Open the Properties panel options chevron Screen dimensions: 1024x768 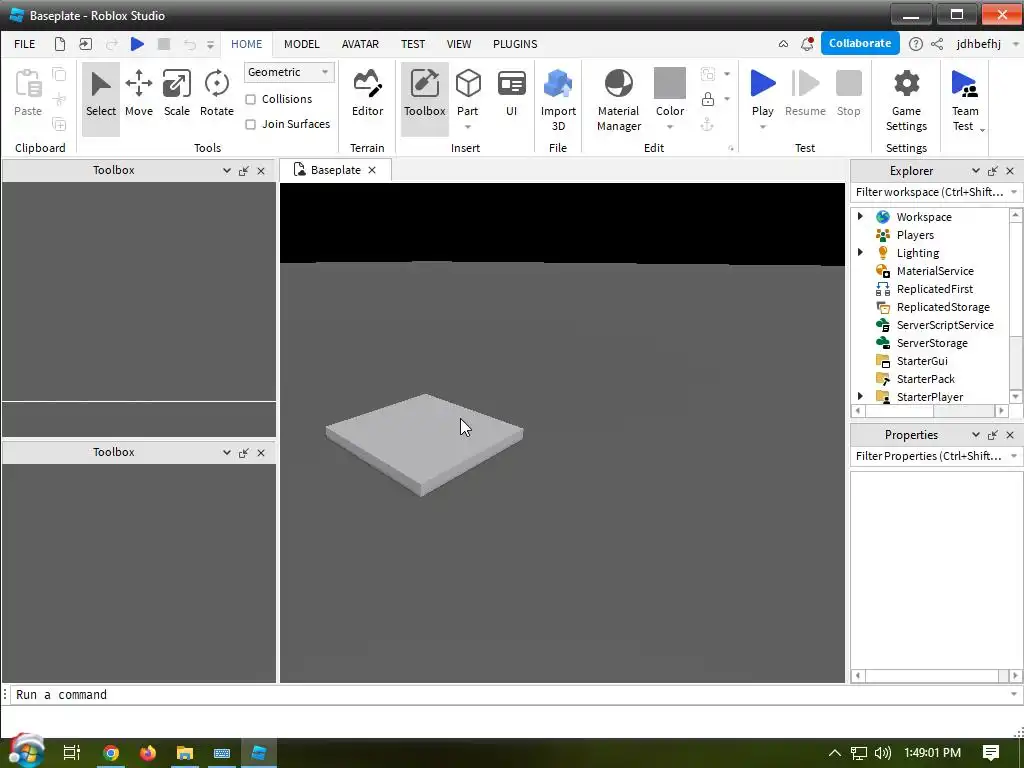pyautogui.click(x=975, y=434)
